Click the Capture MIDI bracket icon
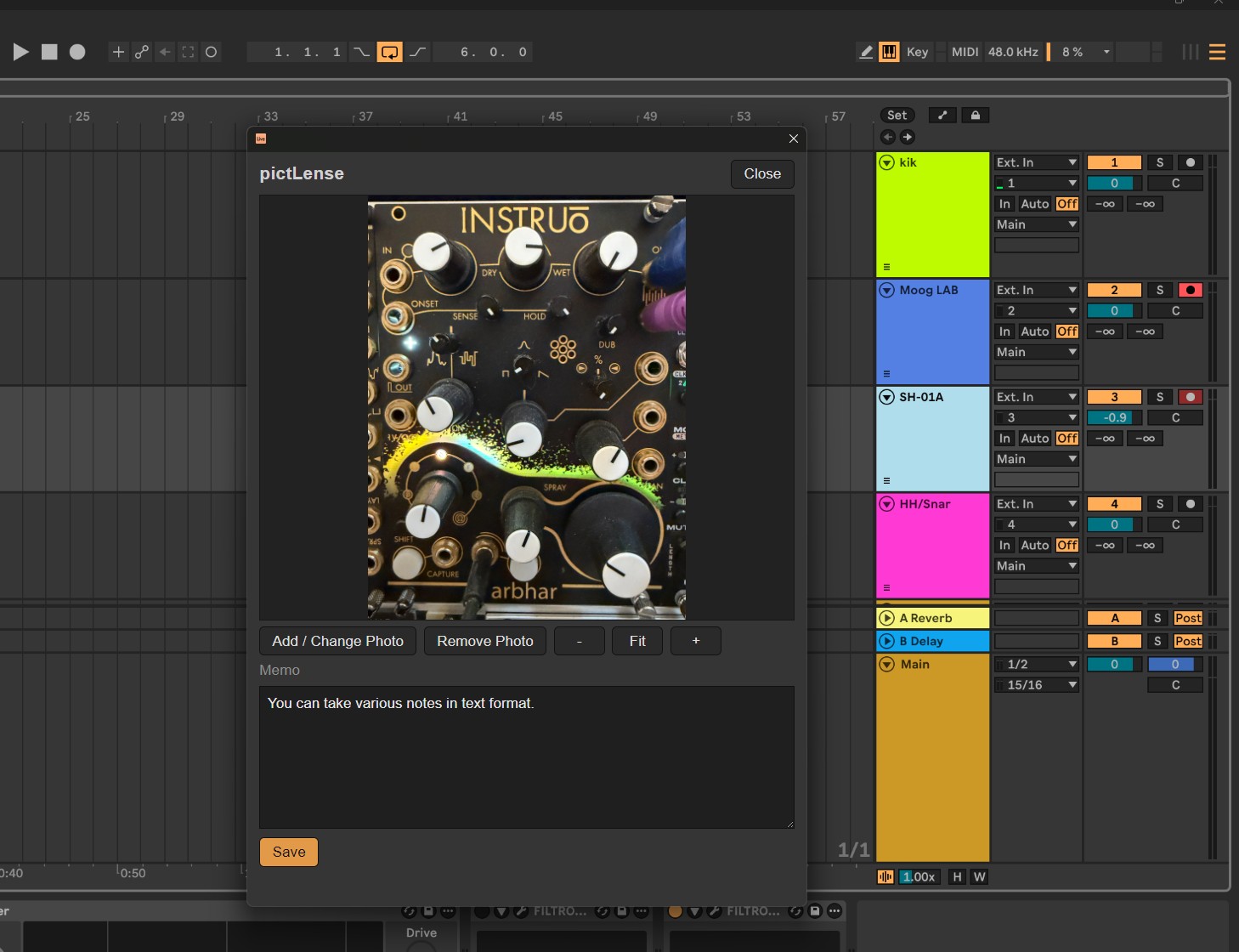Viewport: 1239px width, 952px height. [x=188, y=52]
